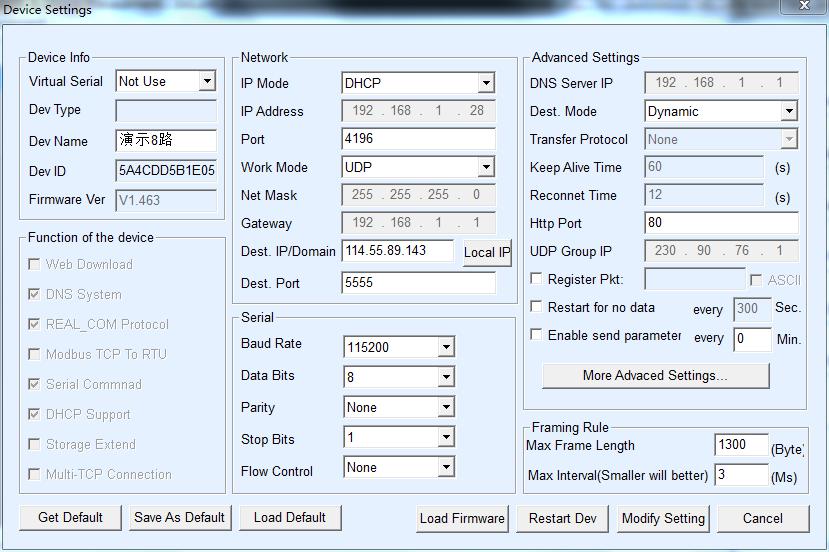
Task: Click Save As Default button
Action: [179, 517]
